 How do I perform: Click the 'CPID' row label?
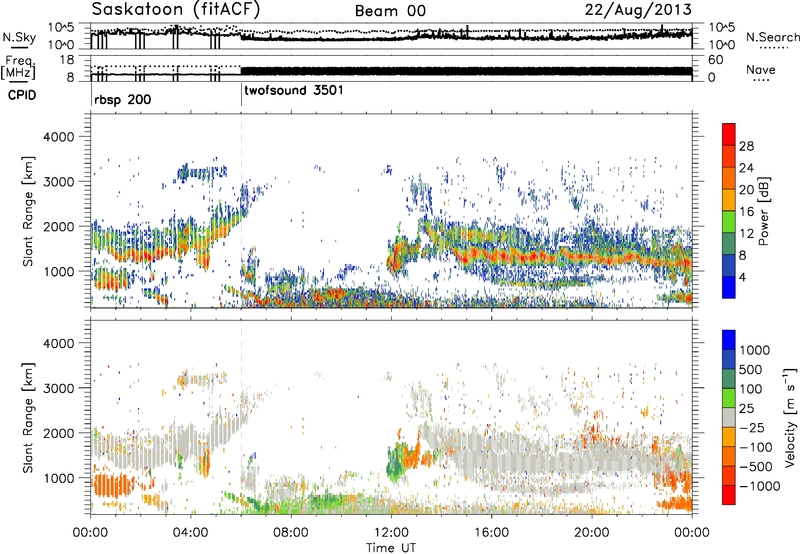click(x=22, y=95)
